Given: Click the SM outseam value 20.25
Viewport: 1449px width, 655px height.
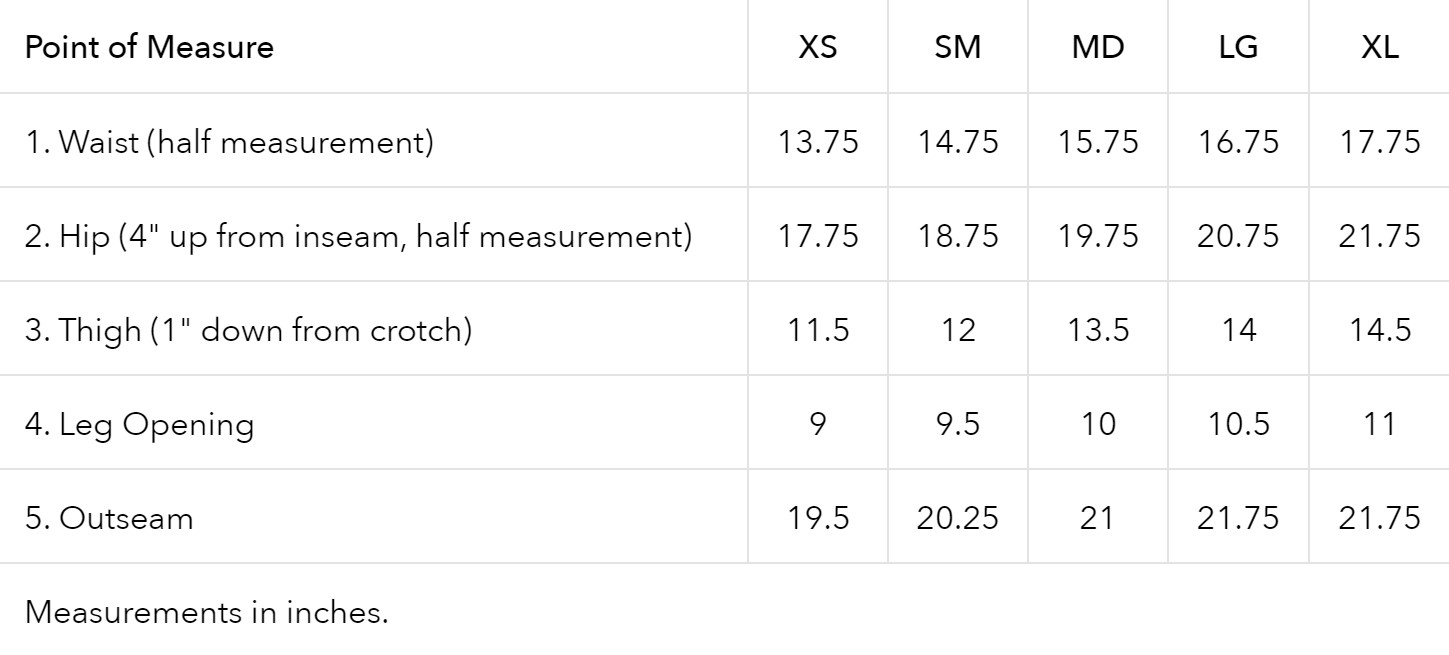Looking at the screenshot, I should click(x=958, y=518).
